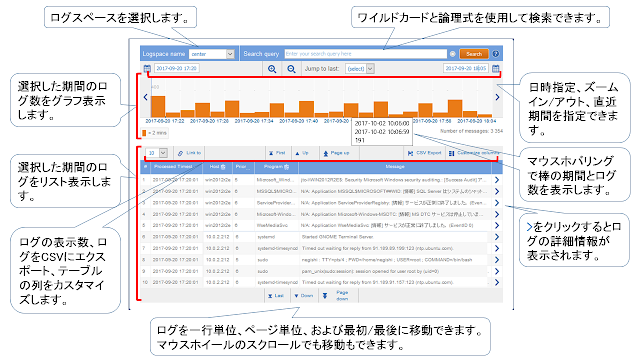This screenshot has width=640, height=360.
Task: Click the Search query input field
Action: pos(366,54)
